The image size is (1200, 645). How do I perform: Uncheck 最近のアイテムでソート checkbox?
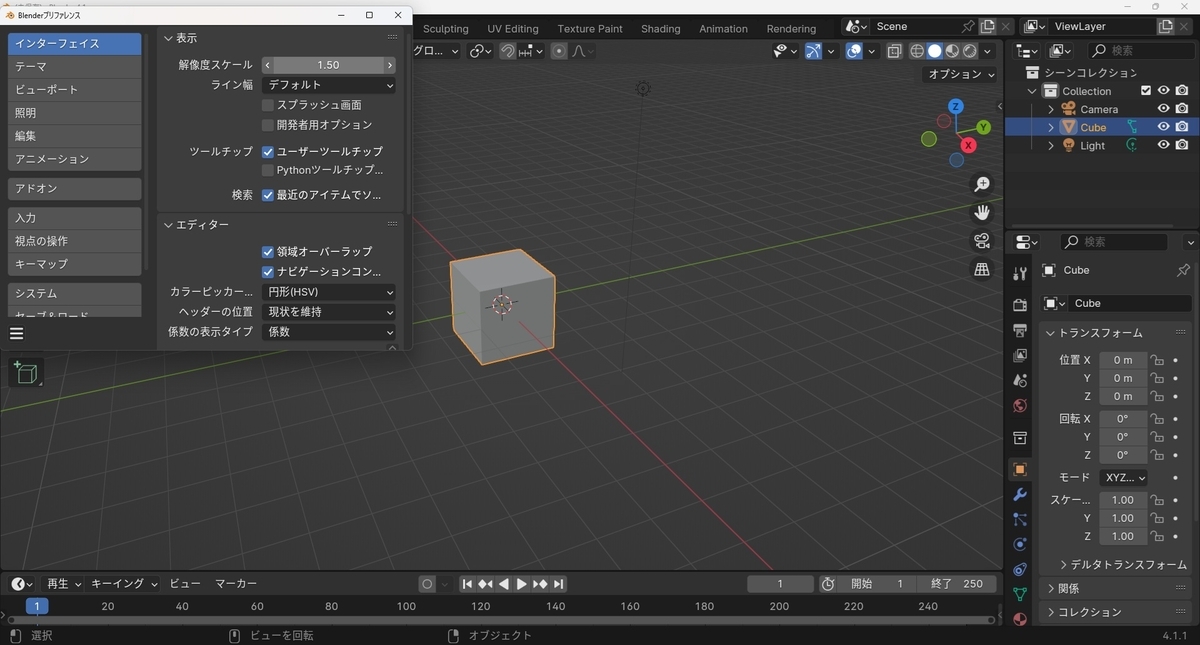[x=268, y=195]
